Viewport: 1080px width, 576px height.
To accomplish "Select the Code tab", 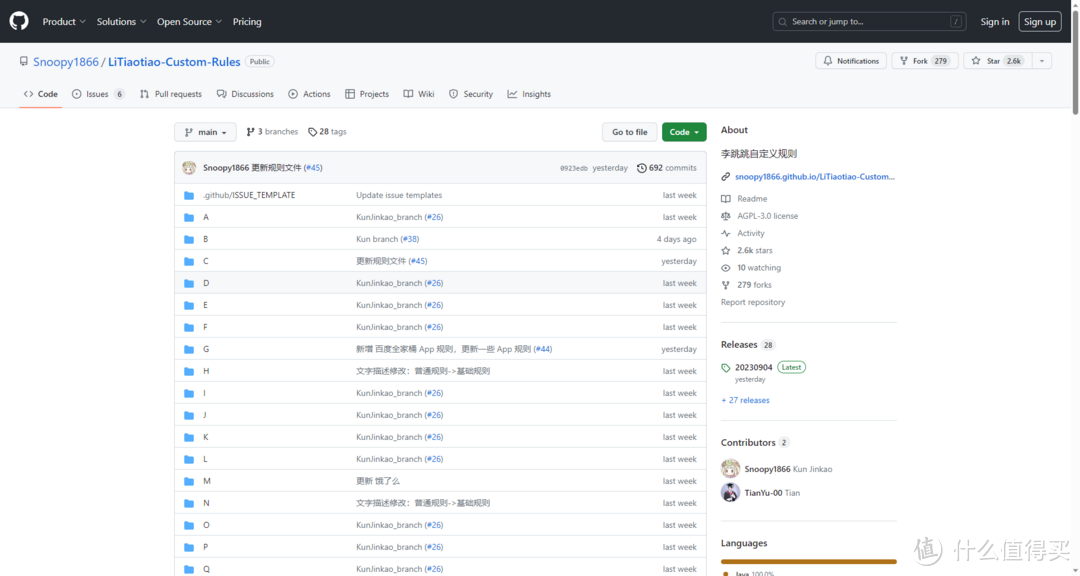I will (x=41, y=94).
